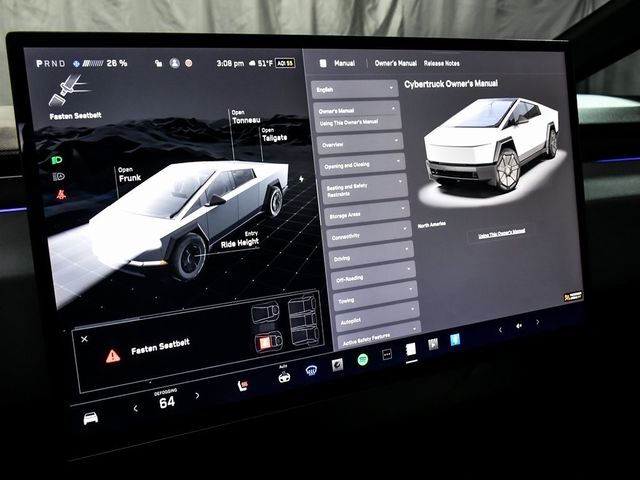Open the driver profile icon
640x480 pixels.
tap(175, 63)
